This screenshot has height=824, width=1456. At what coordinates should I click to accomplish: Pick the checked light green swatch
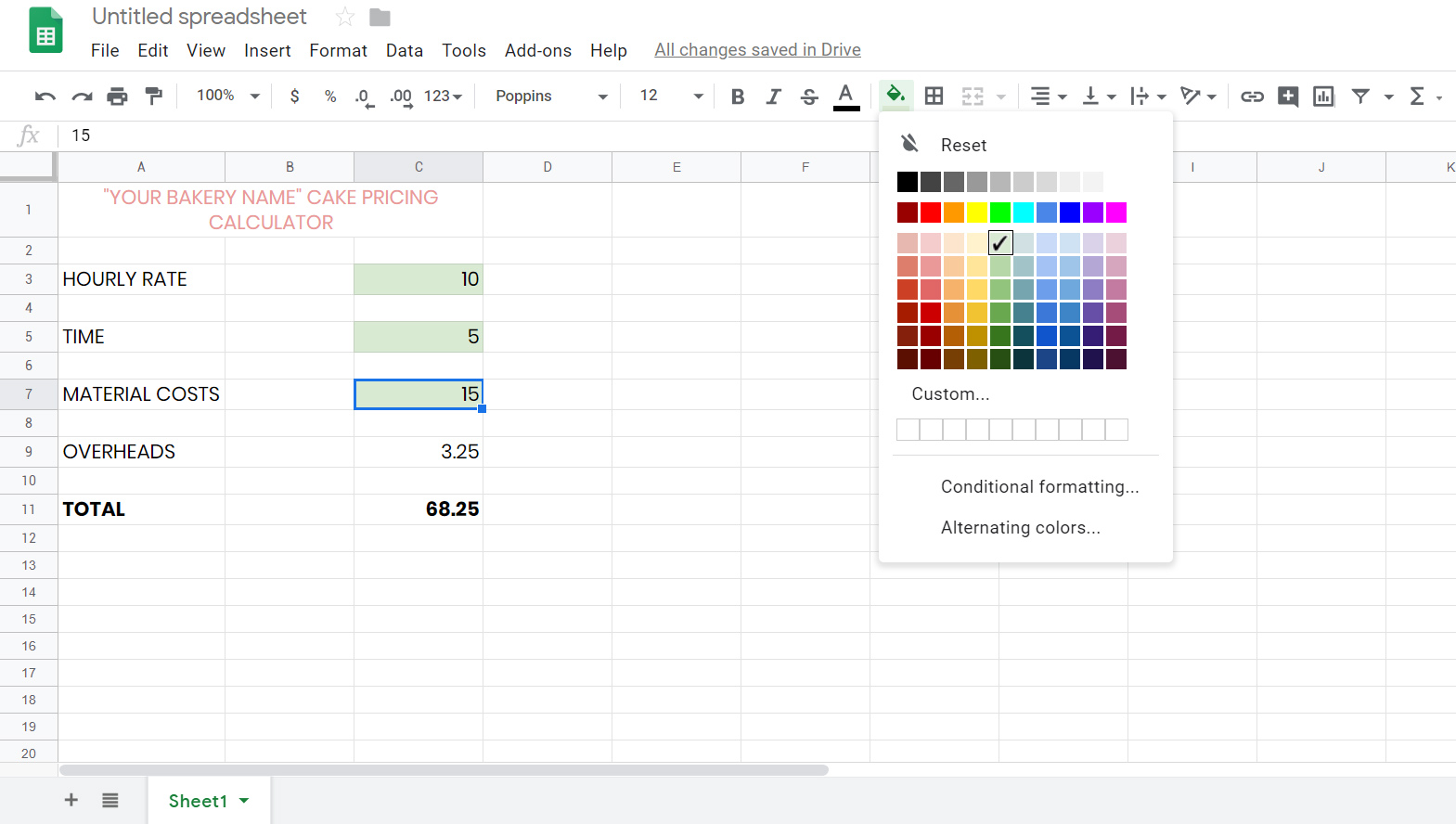coord(1000,243)
